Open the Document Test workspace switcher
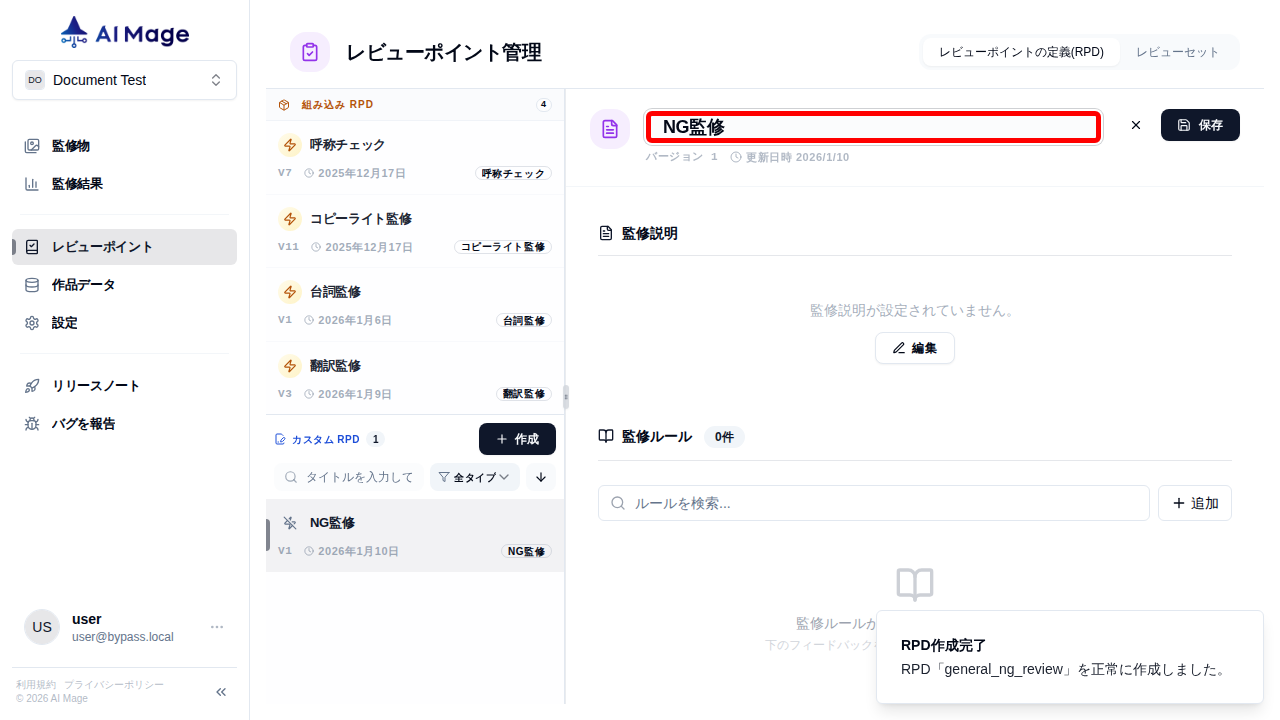Viewport: 1280px width, 720px height. 124,79
